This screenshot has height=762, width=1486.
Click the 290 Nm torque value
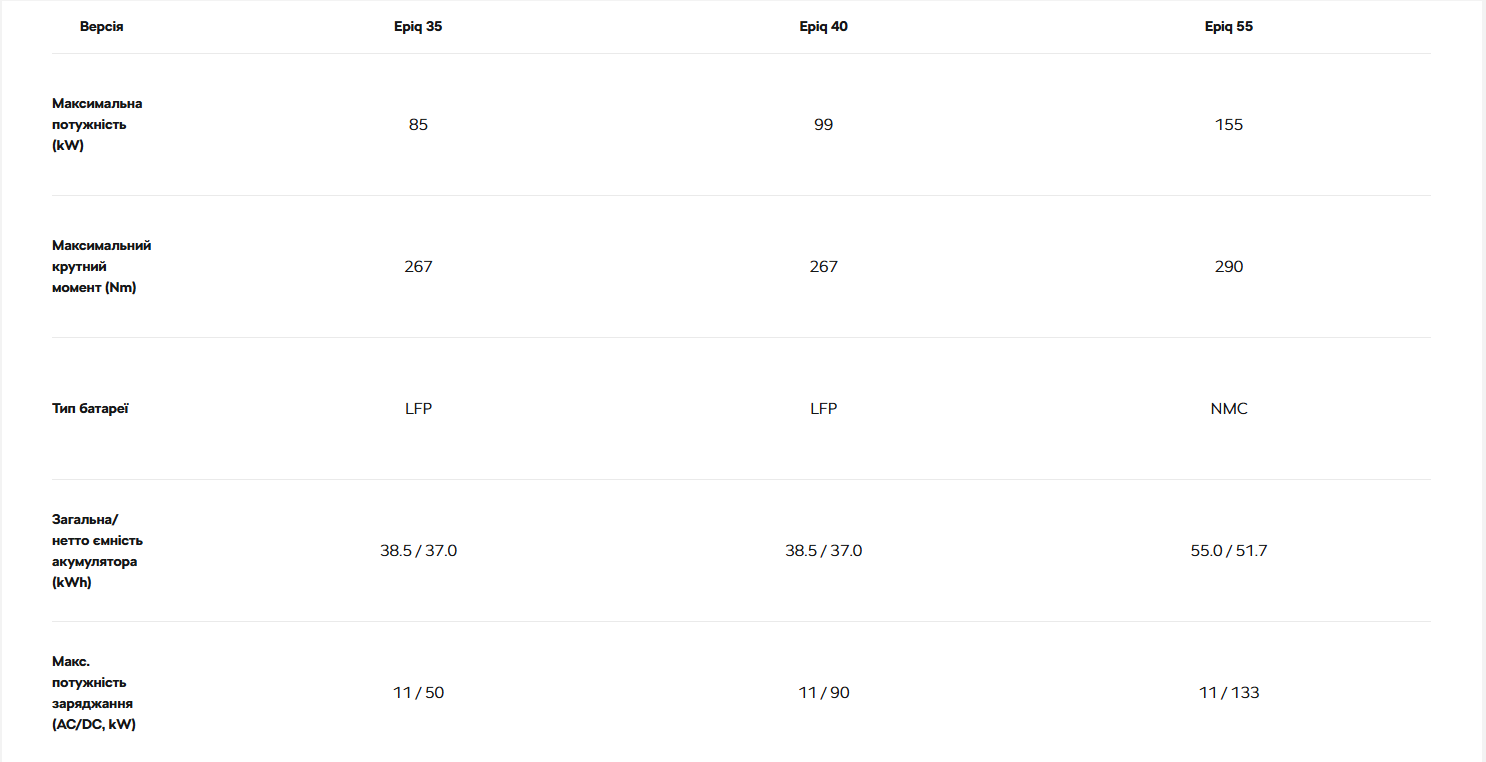point(1228,267)
